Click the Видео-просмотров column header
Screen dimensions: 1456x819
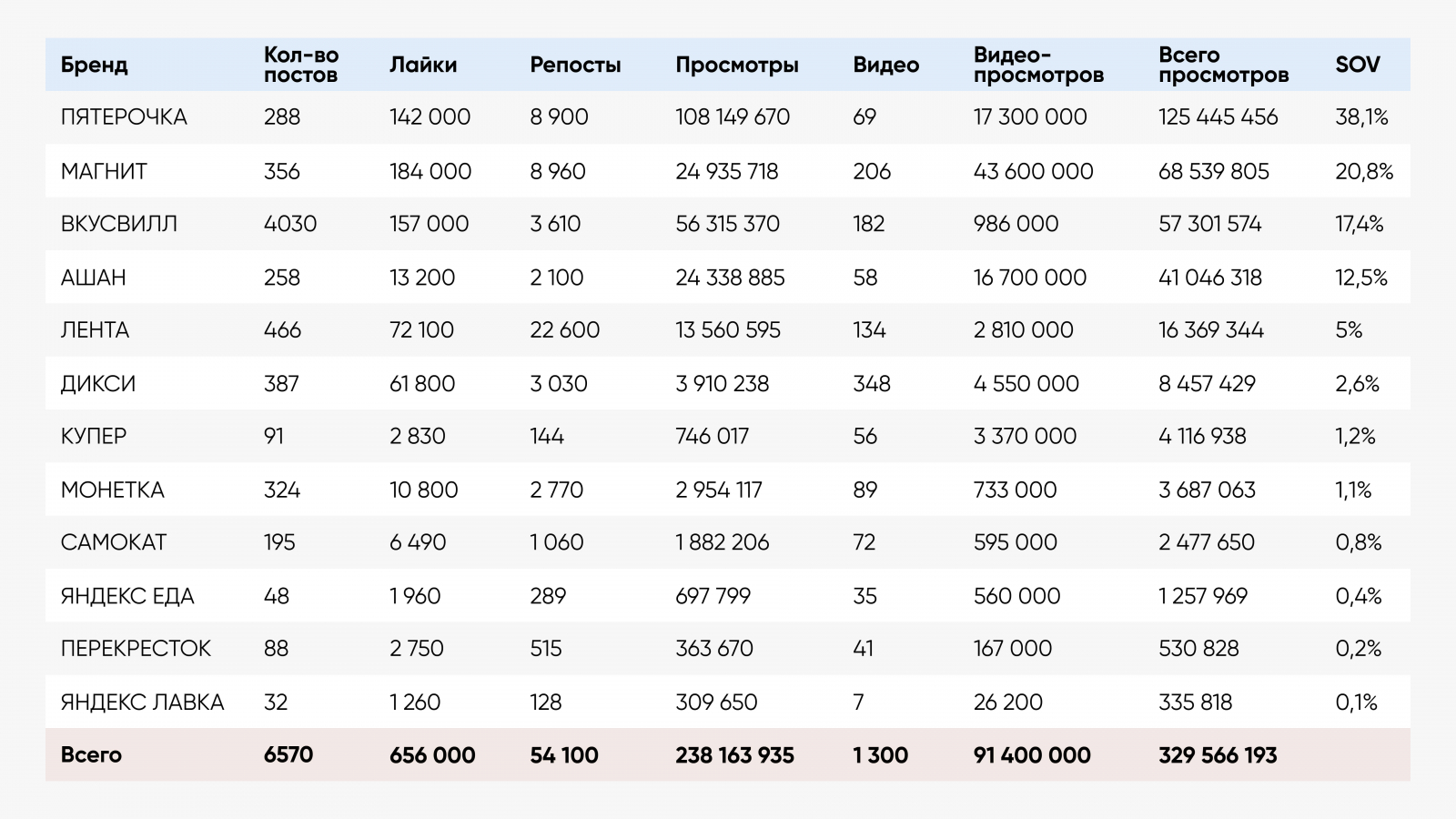point(1038,66)
